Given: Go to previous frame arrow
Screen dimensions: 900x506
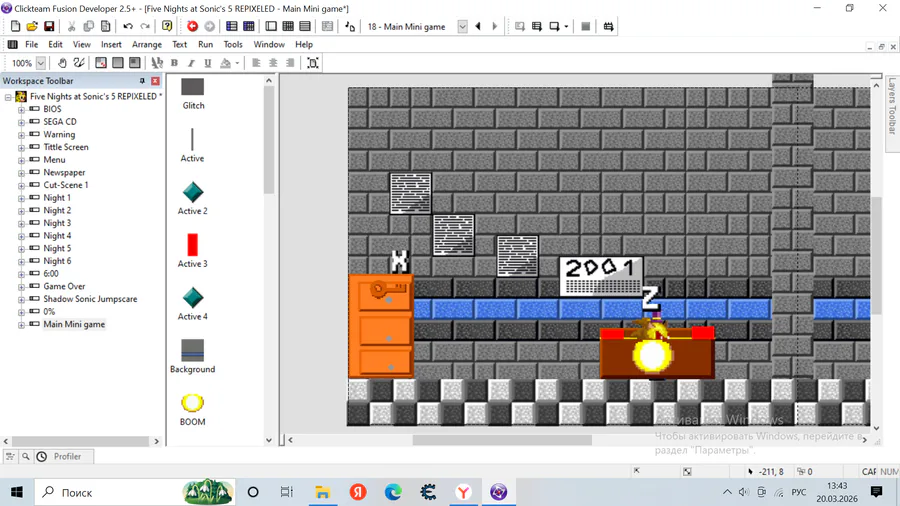Looking at the screenshot, I should tap(478, 26).
